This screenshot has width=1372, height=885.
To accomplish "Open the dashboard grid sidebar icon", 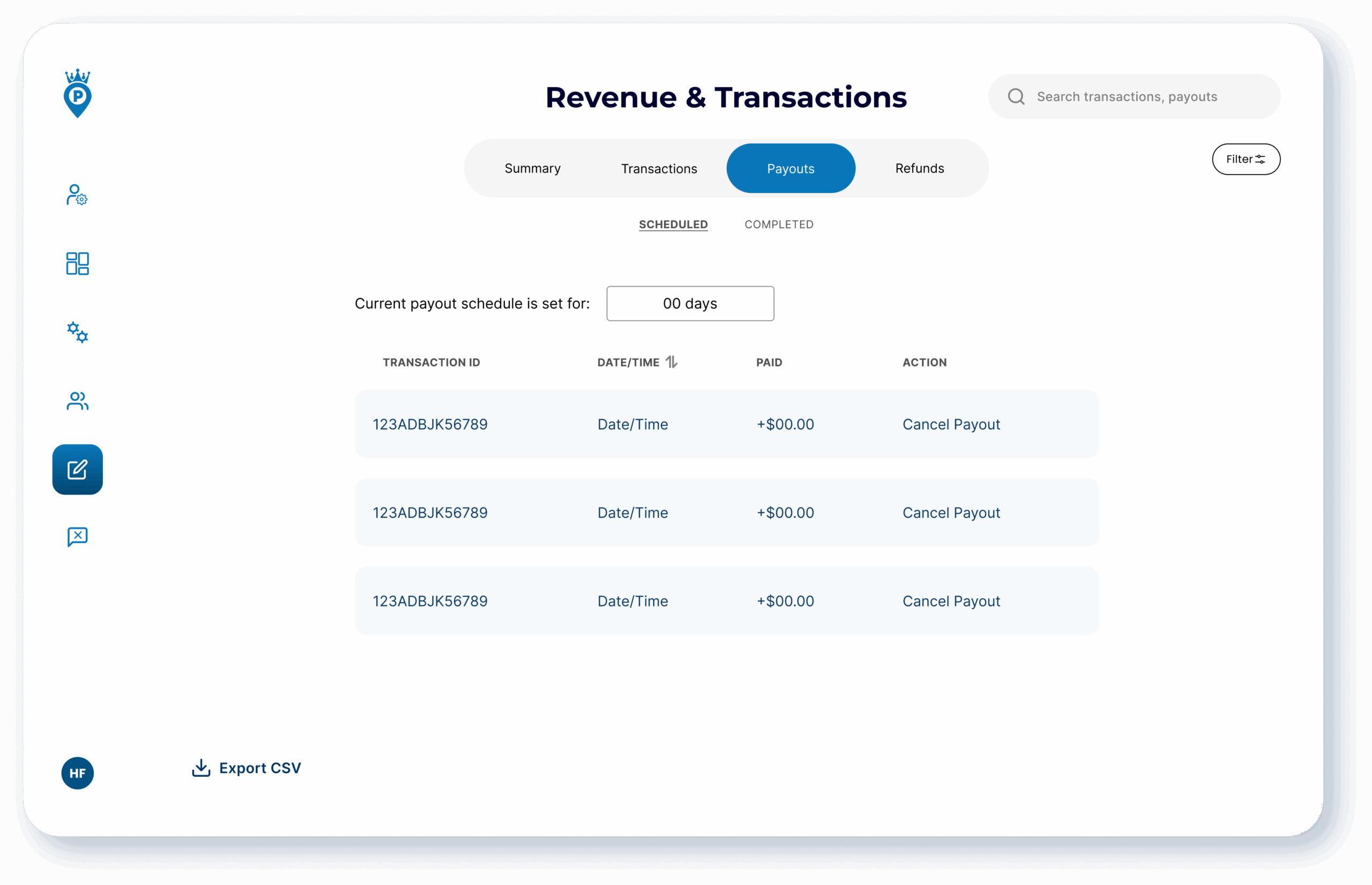I will pyautogui.click(x=77, y=264).
